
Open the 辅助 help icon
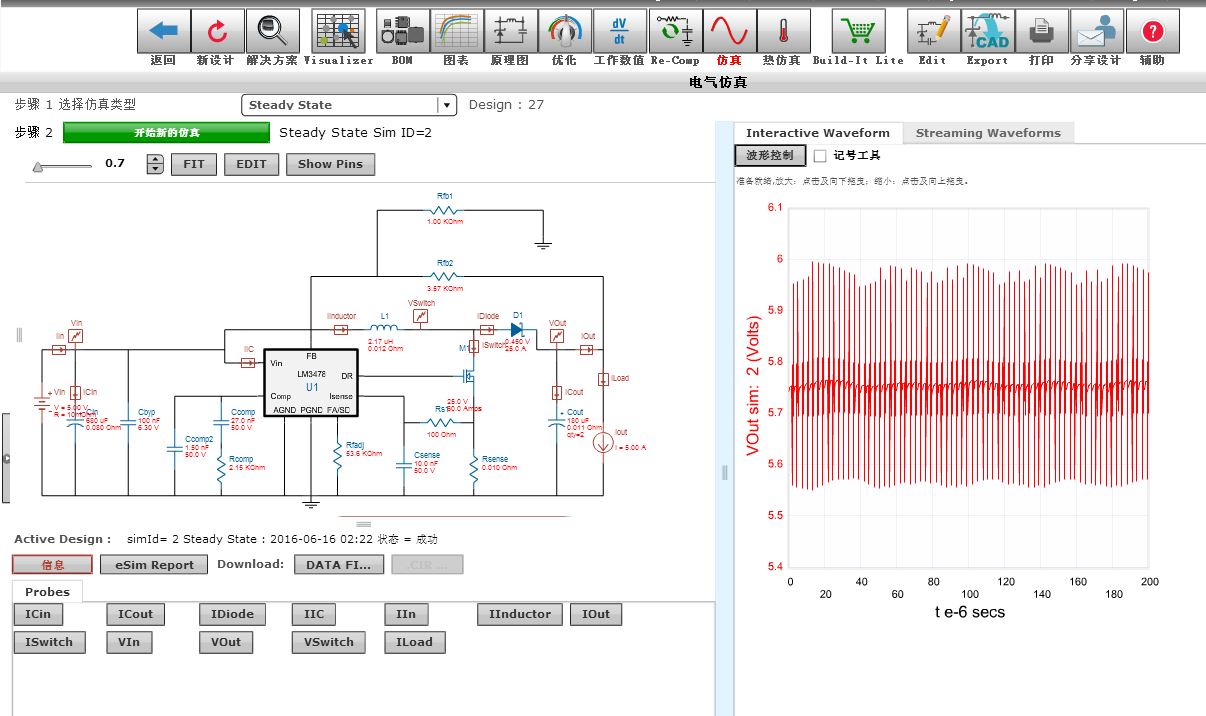click(1152, 32)
